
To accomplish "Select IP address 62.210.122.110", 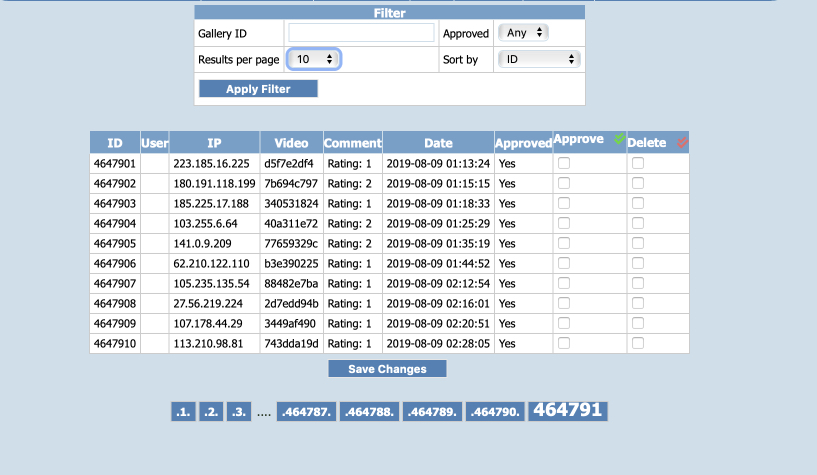I will tap(212, 264).
